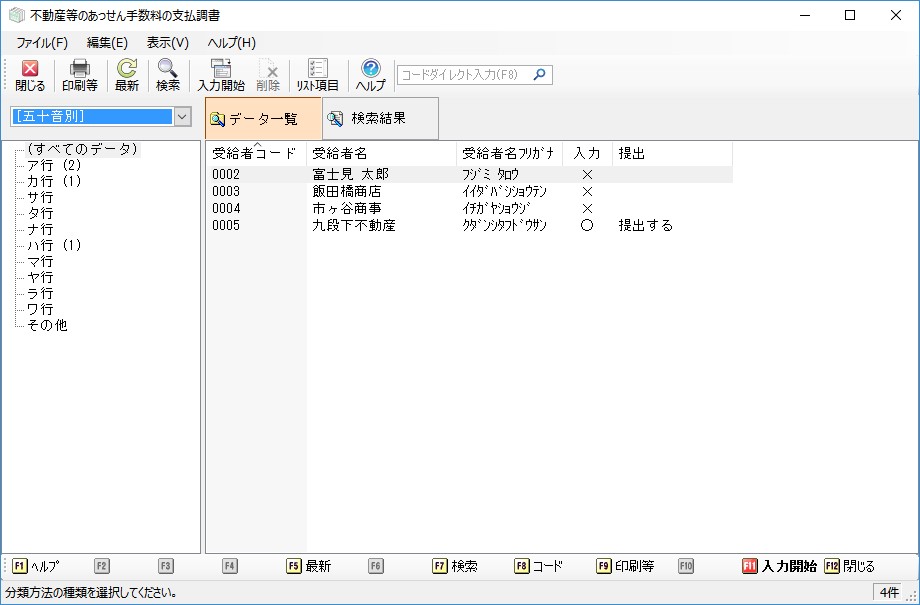The width and height of the screenshot is (920, 605).
Task: Open the 印刷等 print toolbar icon
Action: 80,75
